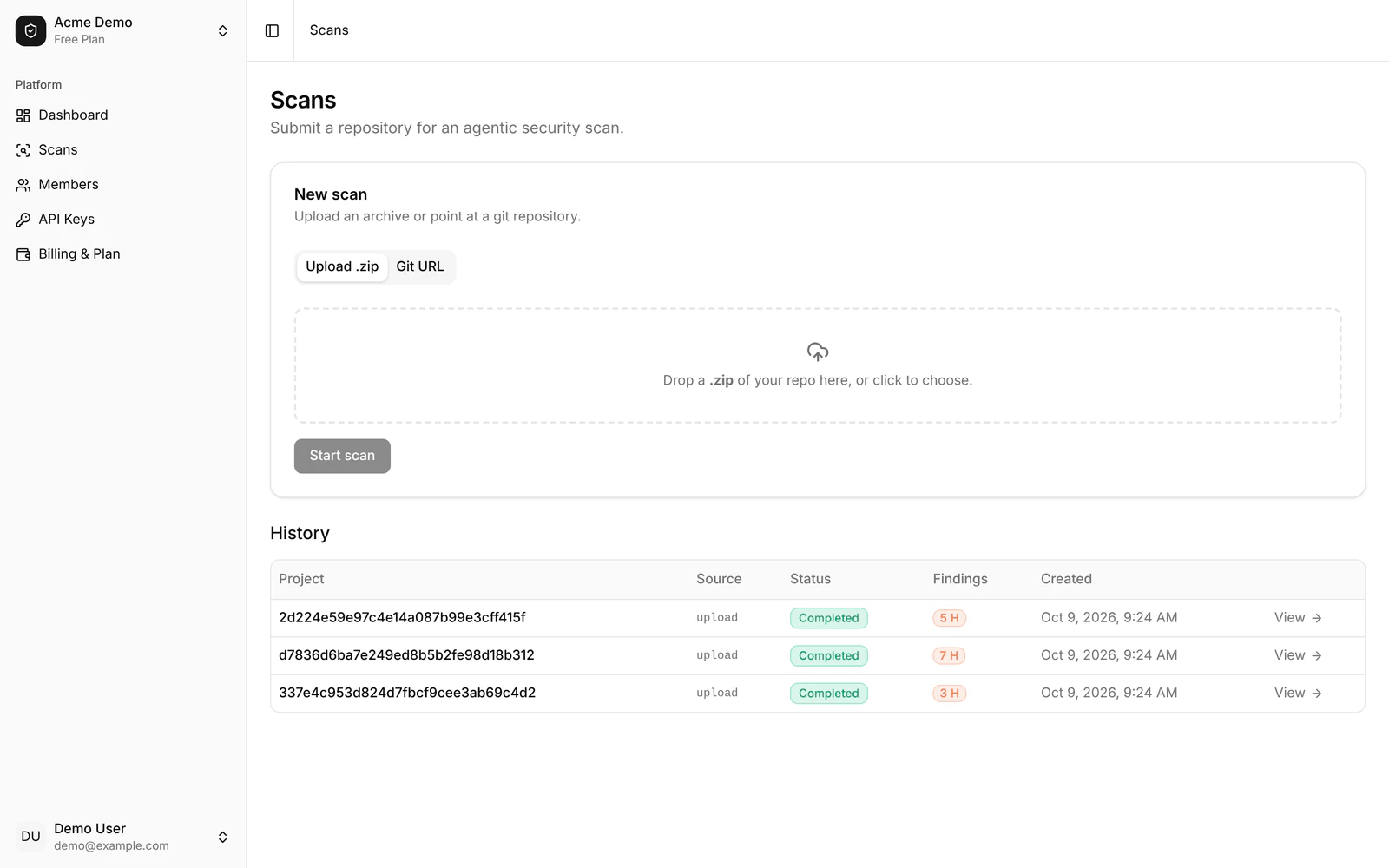Click the 7 H findings badge

point(950,655)
